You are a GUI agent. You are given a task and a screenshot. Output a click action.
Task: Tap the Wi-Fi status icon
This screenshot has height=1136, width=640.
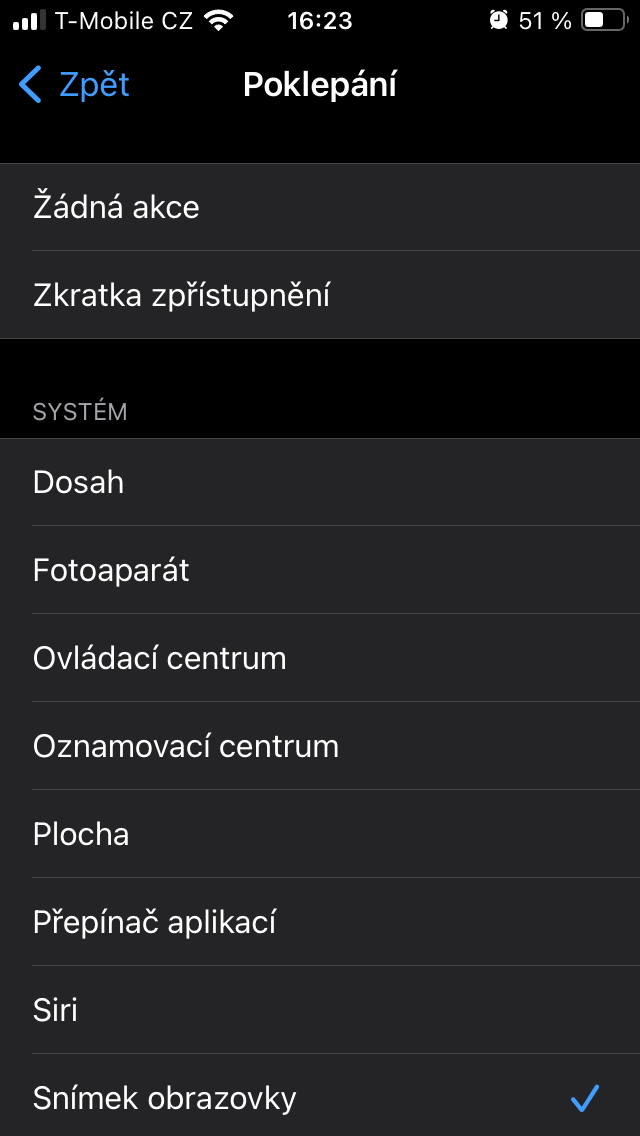(x=217, y=20)
